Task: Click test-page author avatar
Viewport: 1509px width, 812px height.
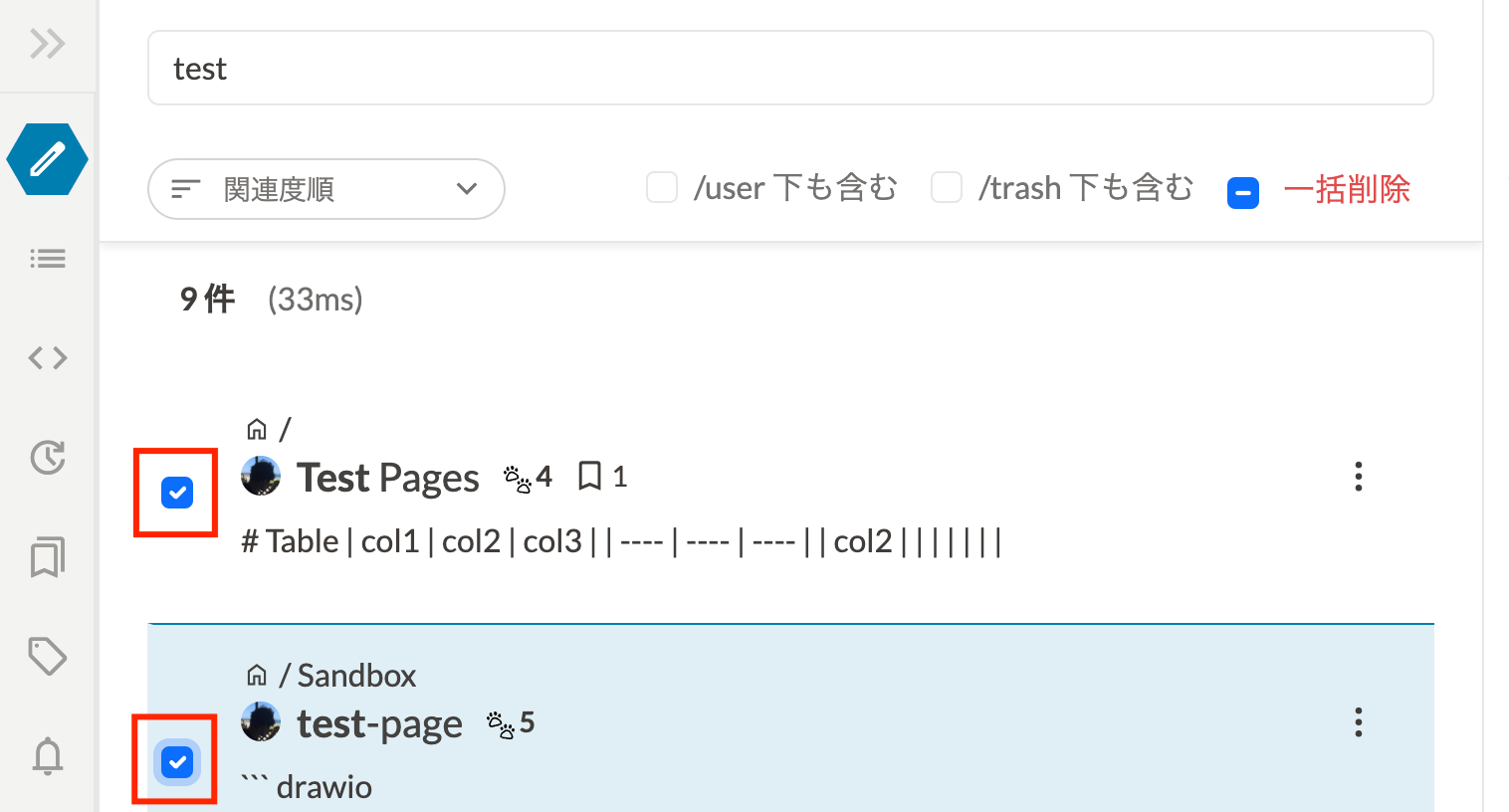Action: coord(261,722)
